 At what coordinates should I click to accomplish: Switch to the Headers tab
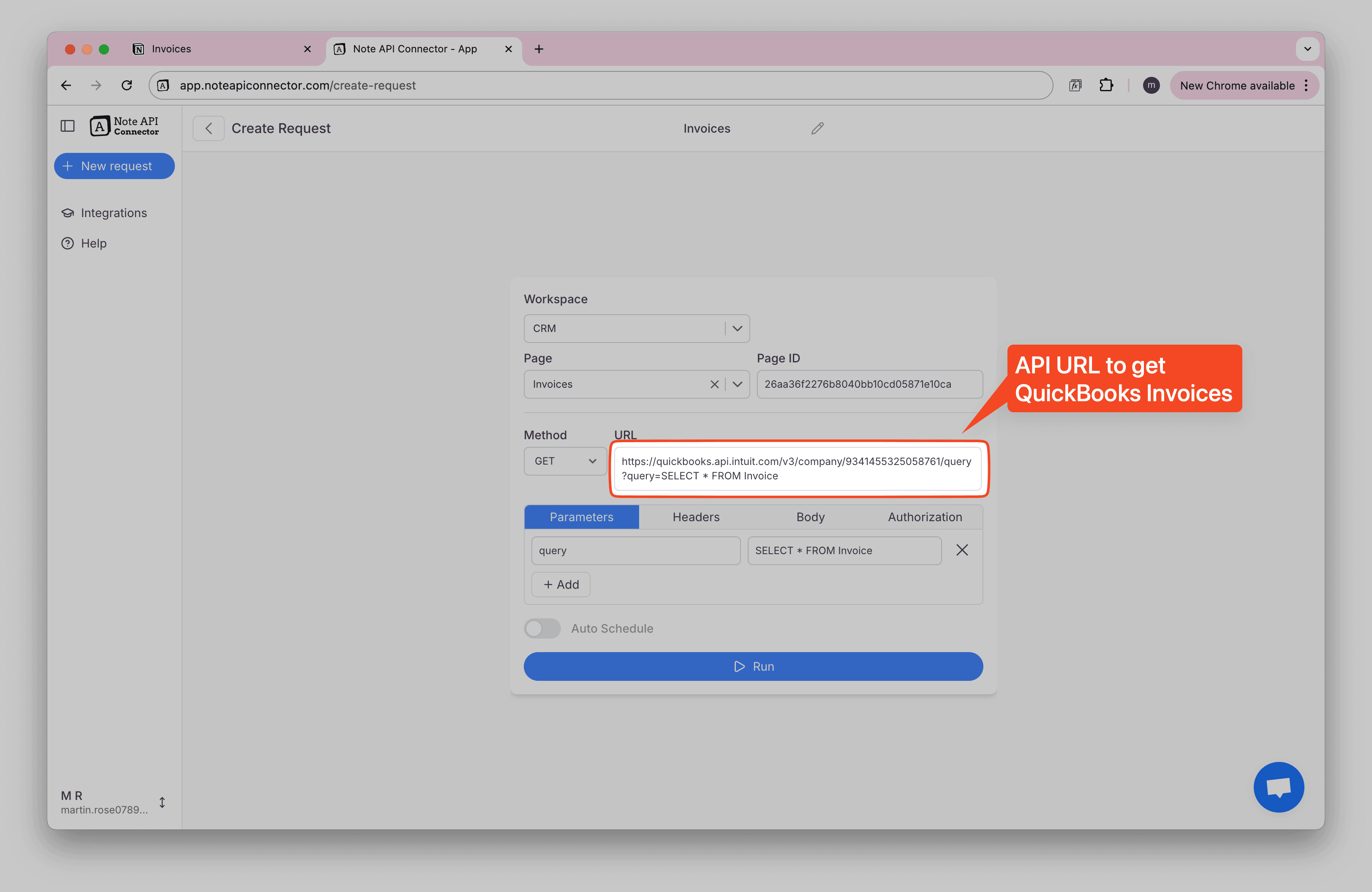(x=696, y=517)
